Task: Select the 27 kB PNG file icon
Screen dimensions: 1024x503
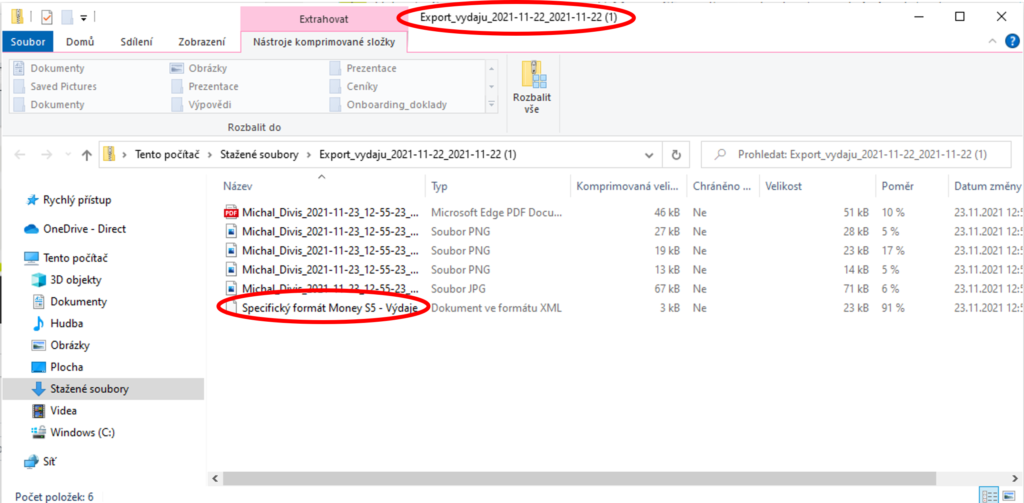Action: point(231,231)
